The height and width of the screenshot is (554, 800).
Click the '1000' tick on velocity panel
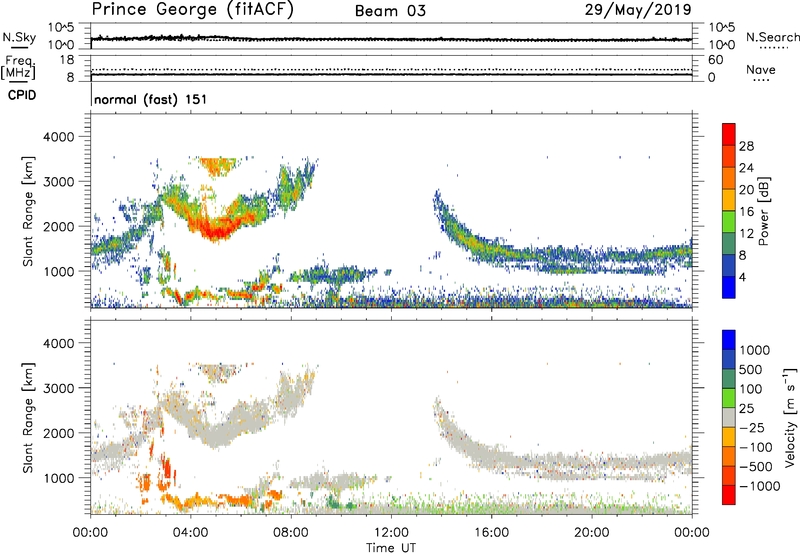pos(59,478)
